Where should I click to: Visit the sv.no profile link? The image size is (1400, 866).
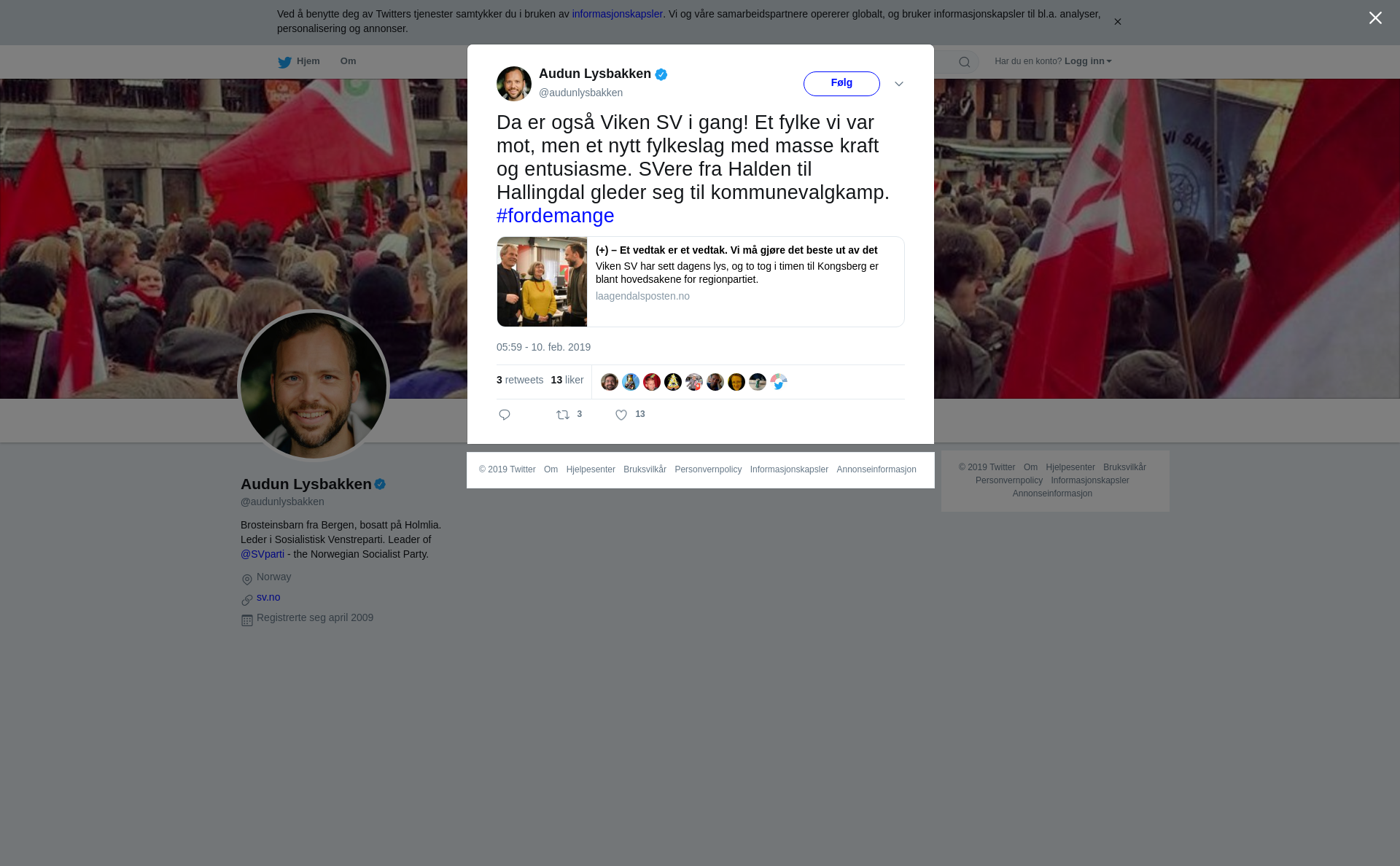point(268,597)
